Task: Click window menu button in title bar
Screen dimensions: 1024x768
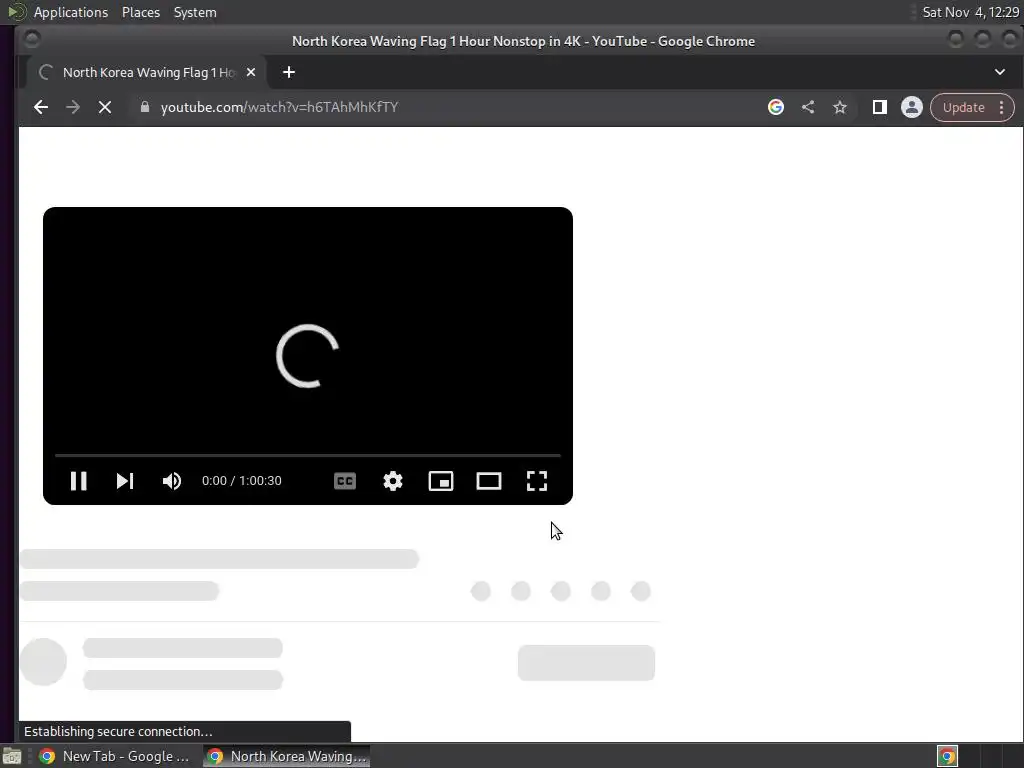Action: click(31, 40)
